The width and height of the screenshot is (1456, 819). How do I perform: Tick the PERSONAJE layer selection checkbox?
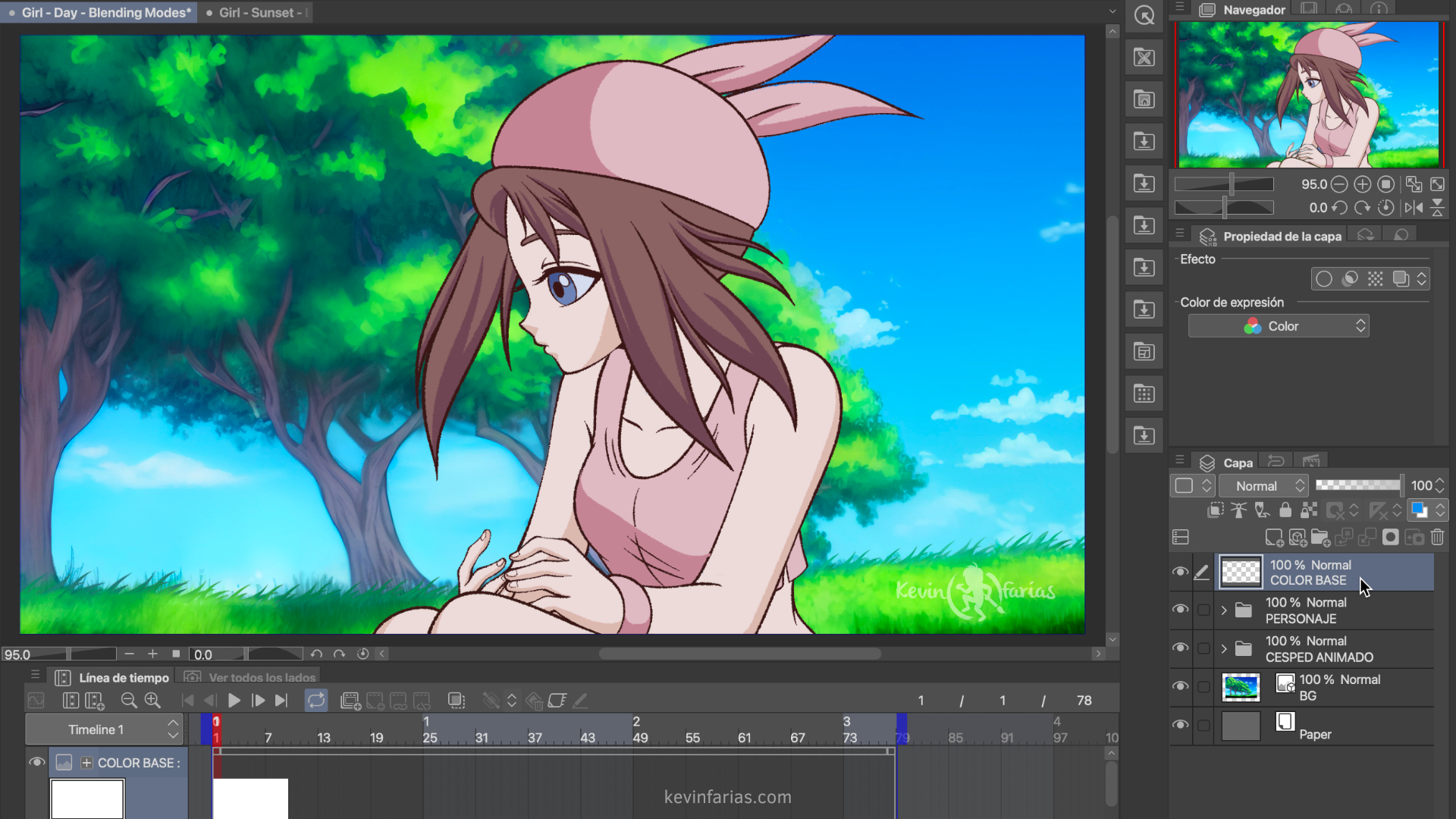point(1203,610)
